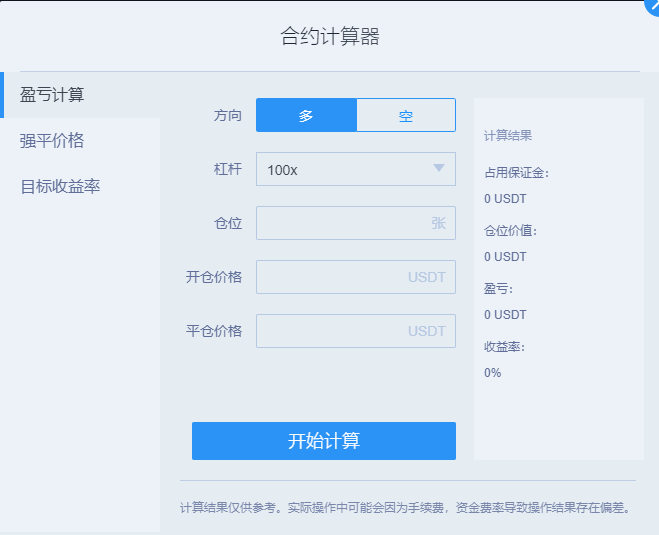Choose the 空 direction
The image size is (659, 535).
point(406,115)
